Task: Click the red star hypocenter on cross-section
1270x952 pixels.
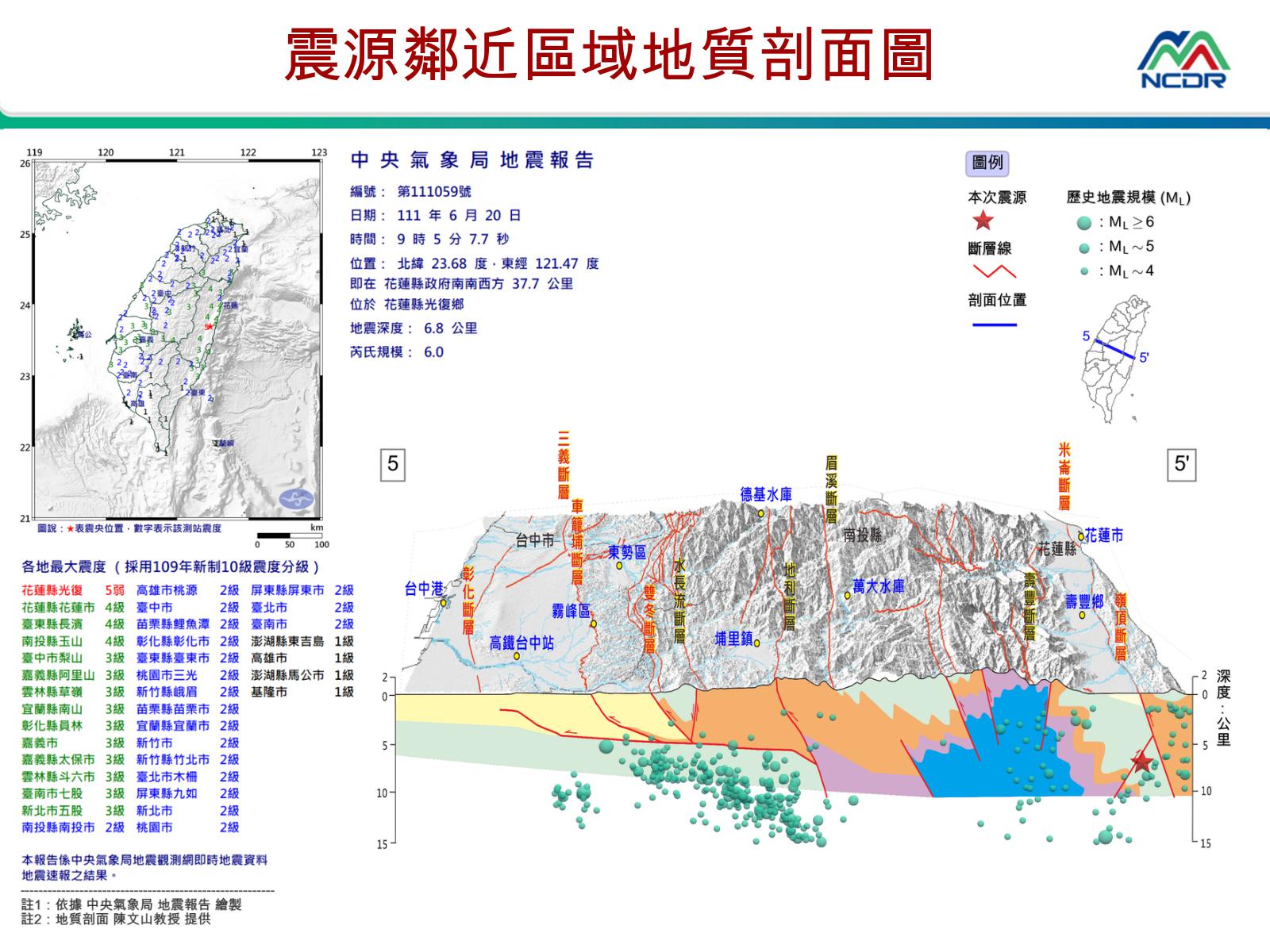Action: coord(1141,762)
